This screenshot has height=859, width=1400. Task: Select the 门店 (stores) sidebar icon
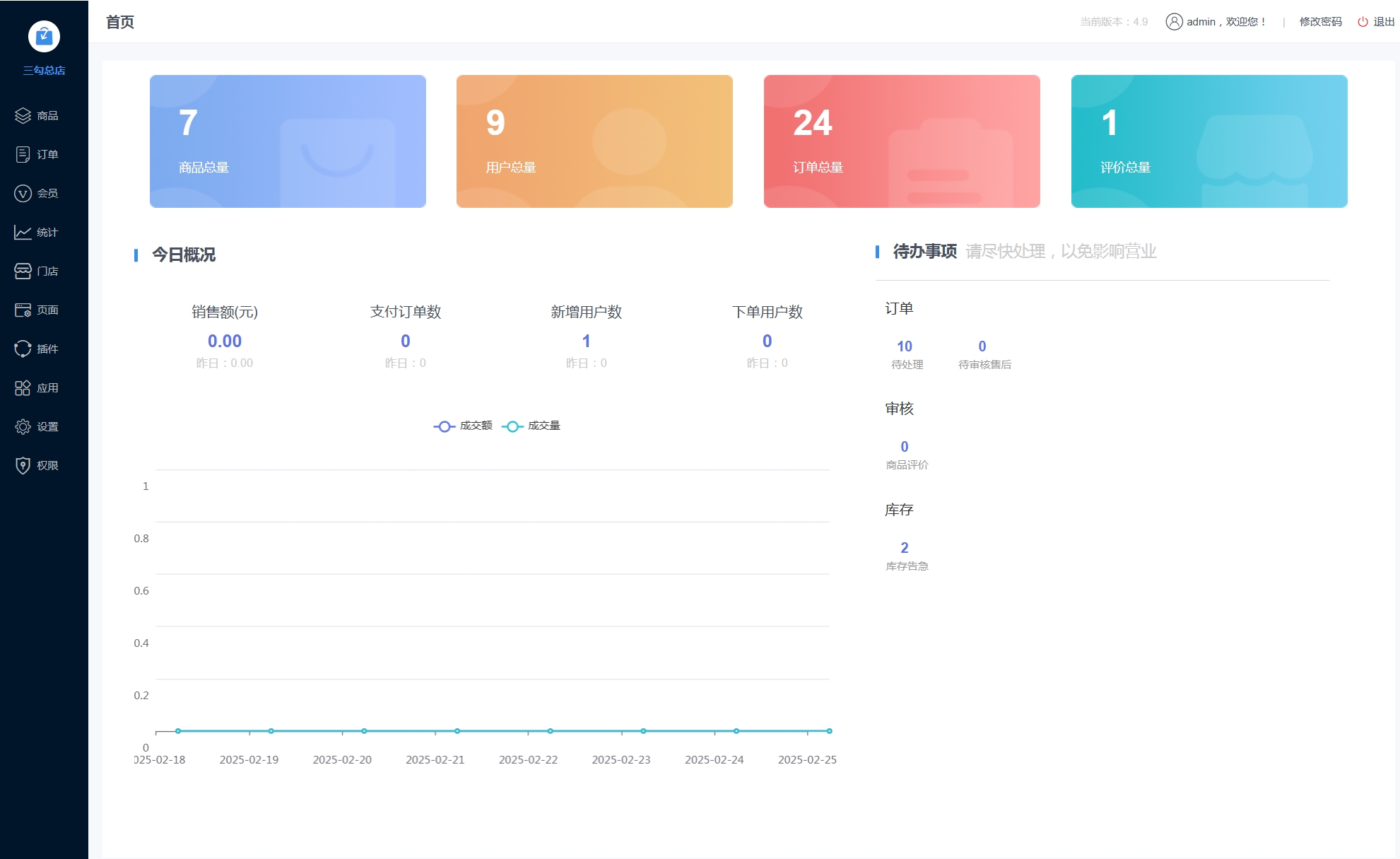point(22,271)
